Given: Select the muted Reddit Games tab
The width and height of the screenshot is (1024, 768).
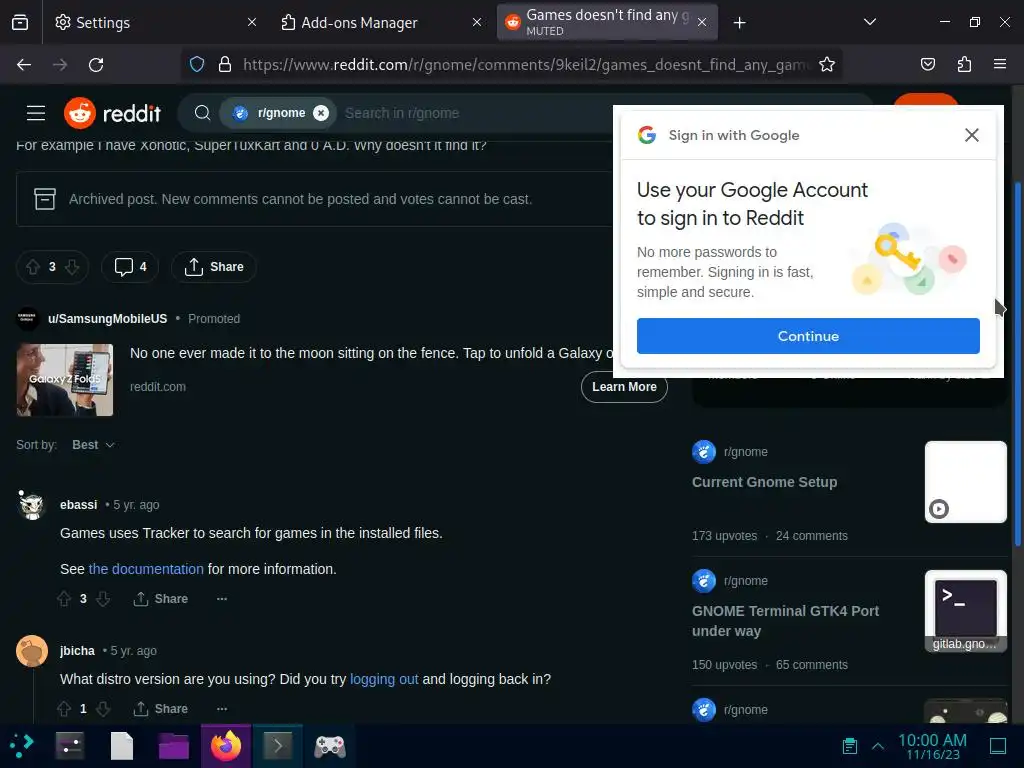Looking at the screenshot, I should pyautogui.click(x=607, y=22).
